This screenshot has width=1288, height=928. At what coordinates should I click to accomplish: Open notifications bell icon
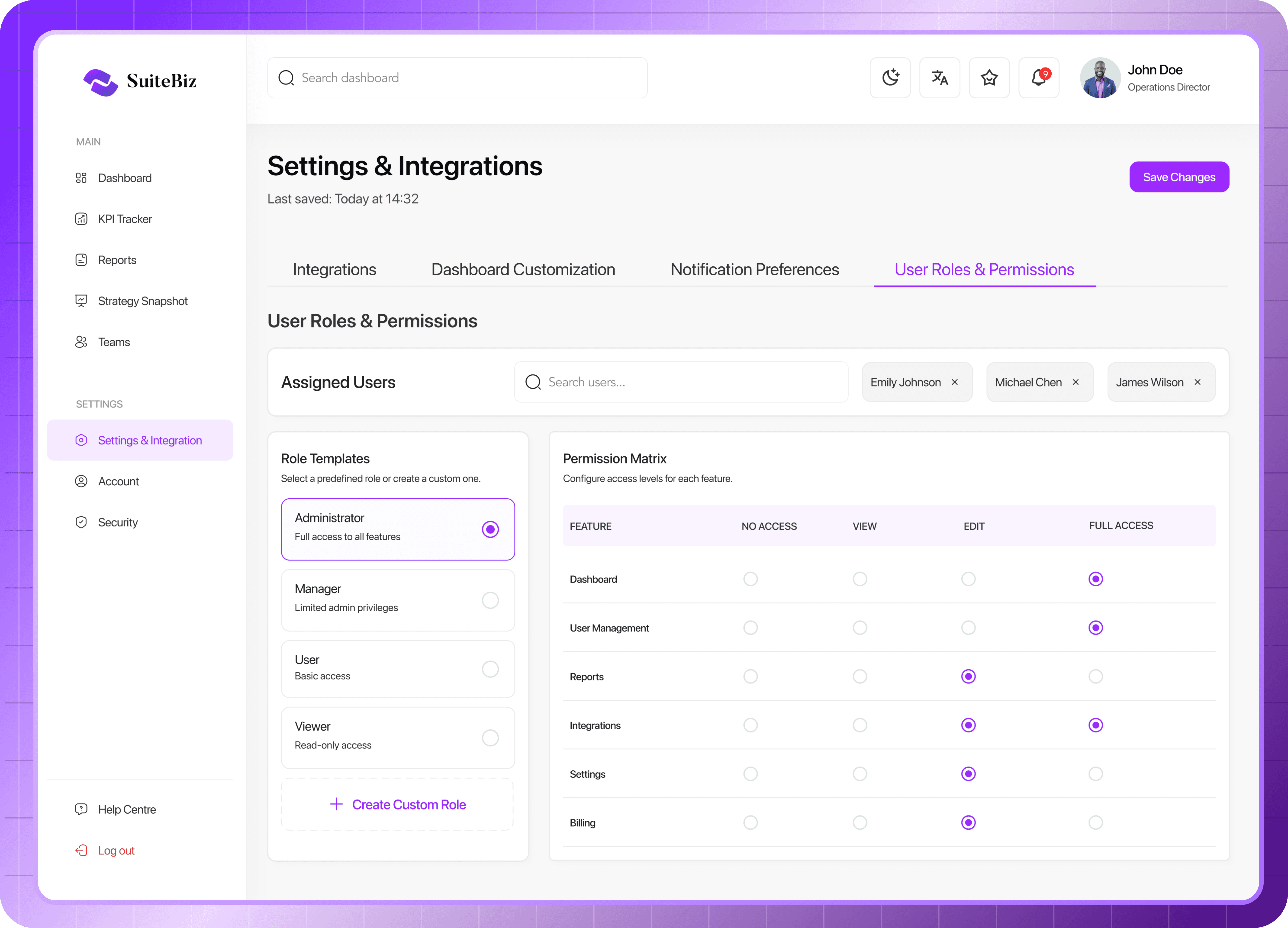pos(1038,78)
